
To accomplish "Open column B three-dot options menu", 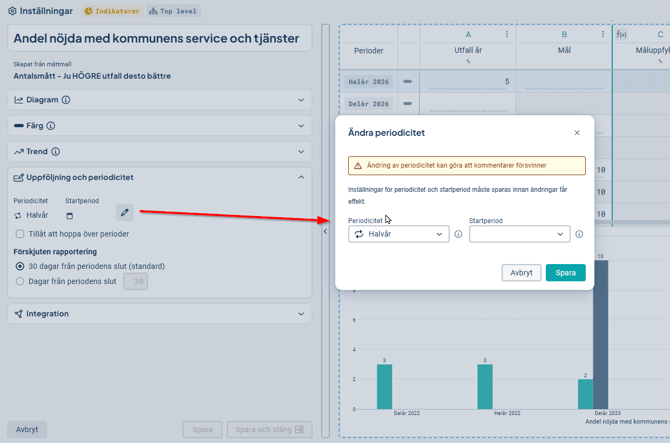I will 603,34.
